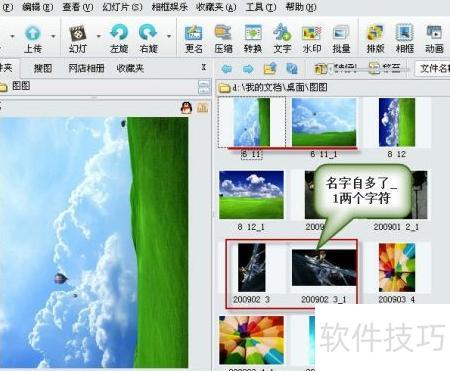Open the 批量 batch tool
The height and width of the screenshot is (371, 450).
(x=341, y=39)
